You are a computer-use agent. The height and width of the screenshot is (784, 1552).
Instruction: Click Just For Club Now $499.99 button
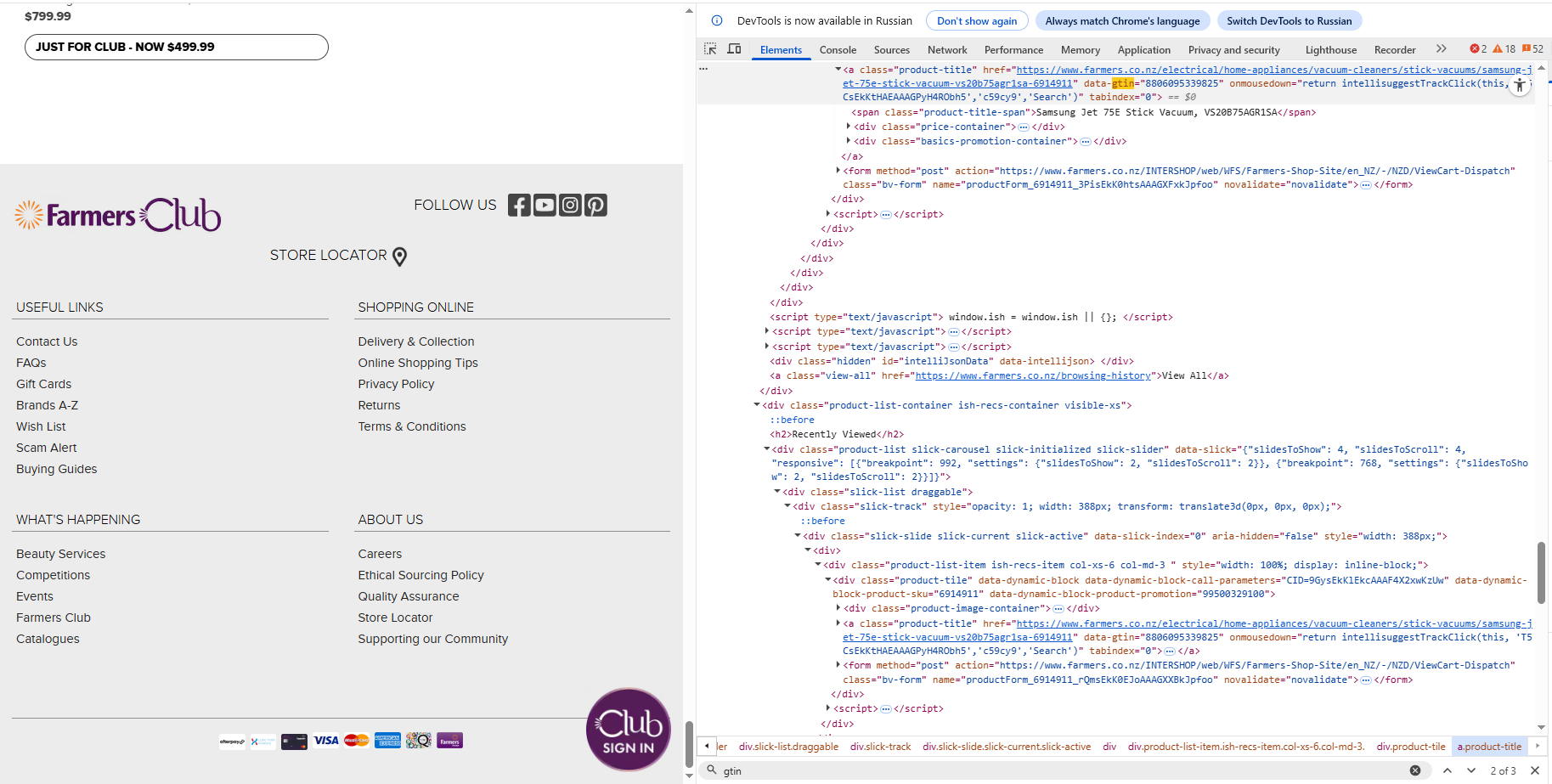click(177, 47)
